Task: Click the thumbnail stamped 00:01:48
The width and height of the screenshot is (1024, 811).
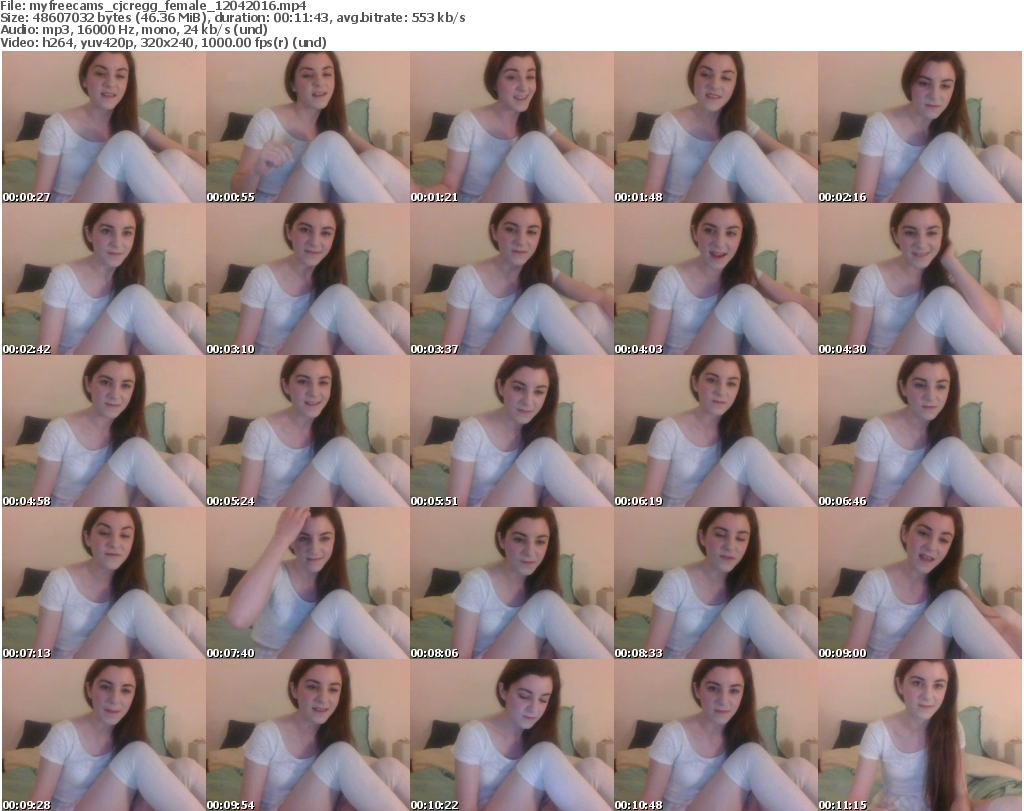Action: 716,127
